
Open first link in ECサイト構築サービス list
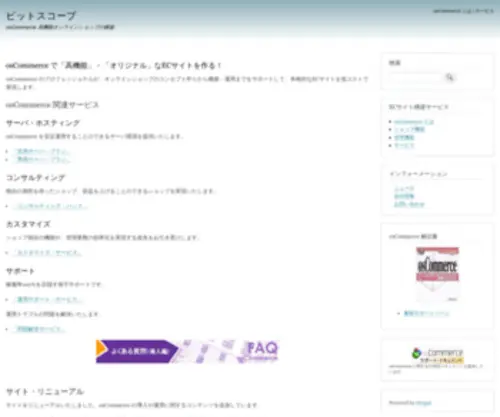pos(414,122)
